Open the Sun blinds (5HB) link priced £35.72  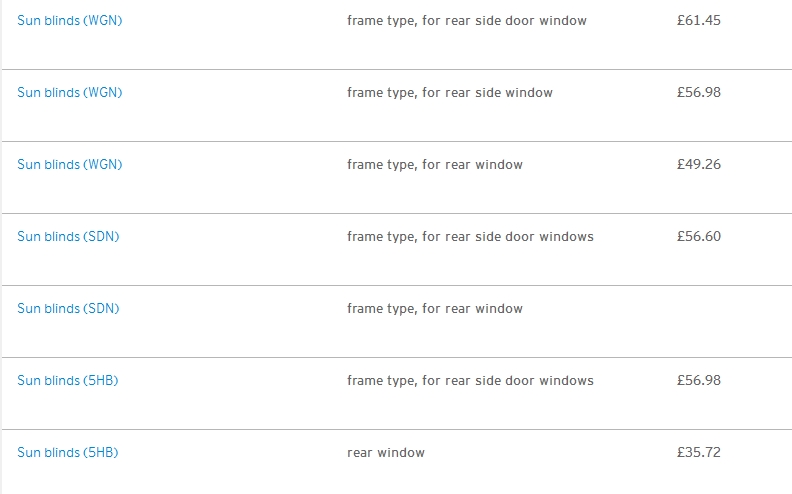click(68, 453)
